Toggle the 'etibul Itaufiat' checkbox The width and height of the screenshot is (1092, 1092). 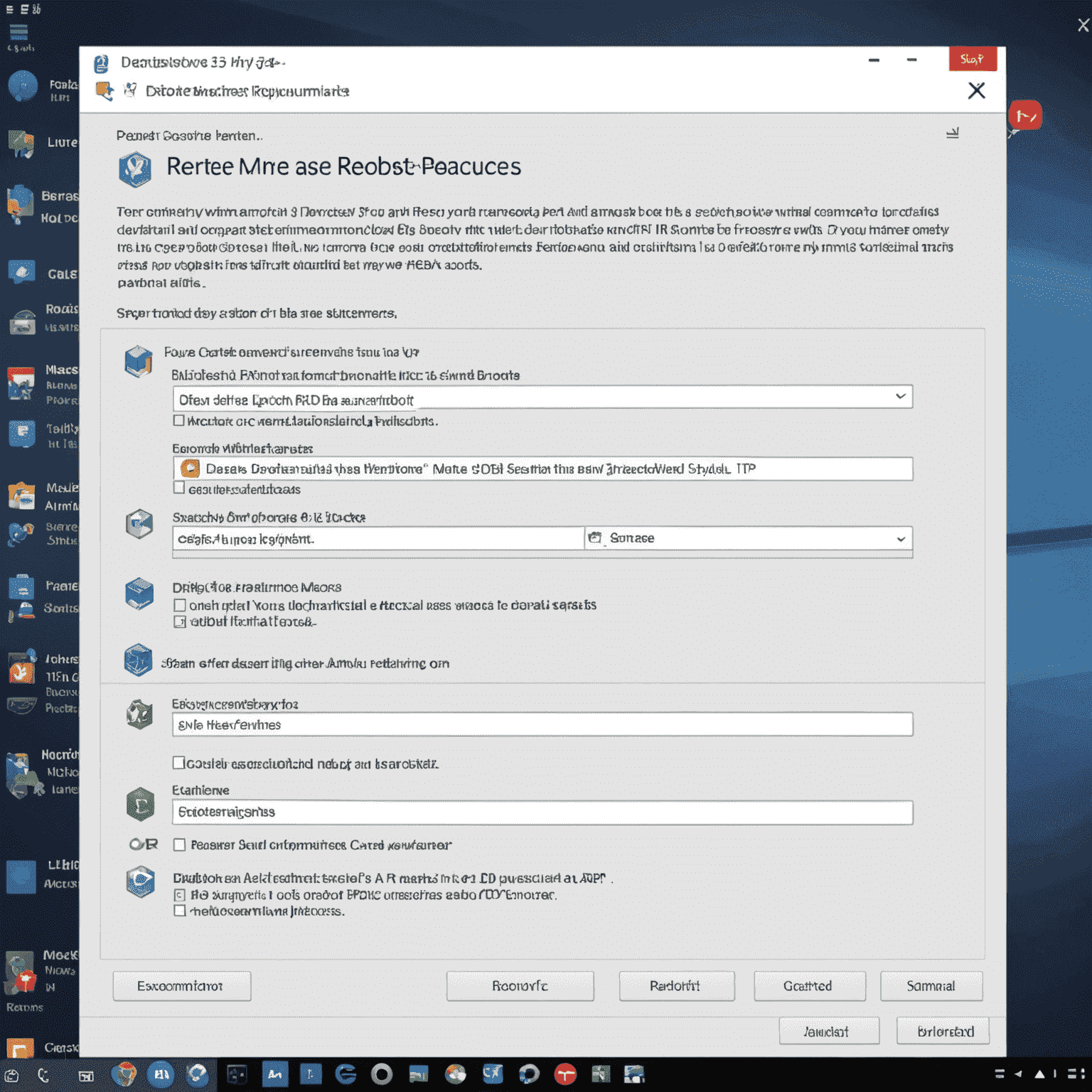180,621
